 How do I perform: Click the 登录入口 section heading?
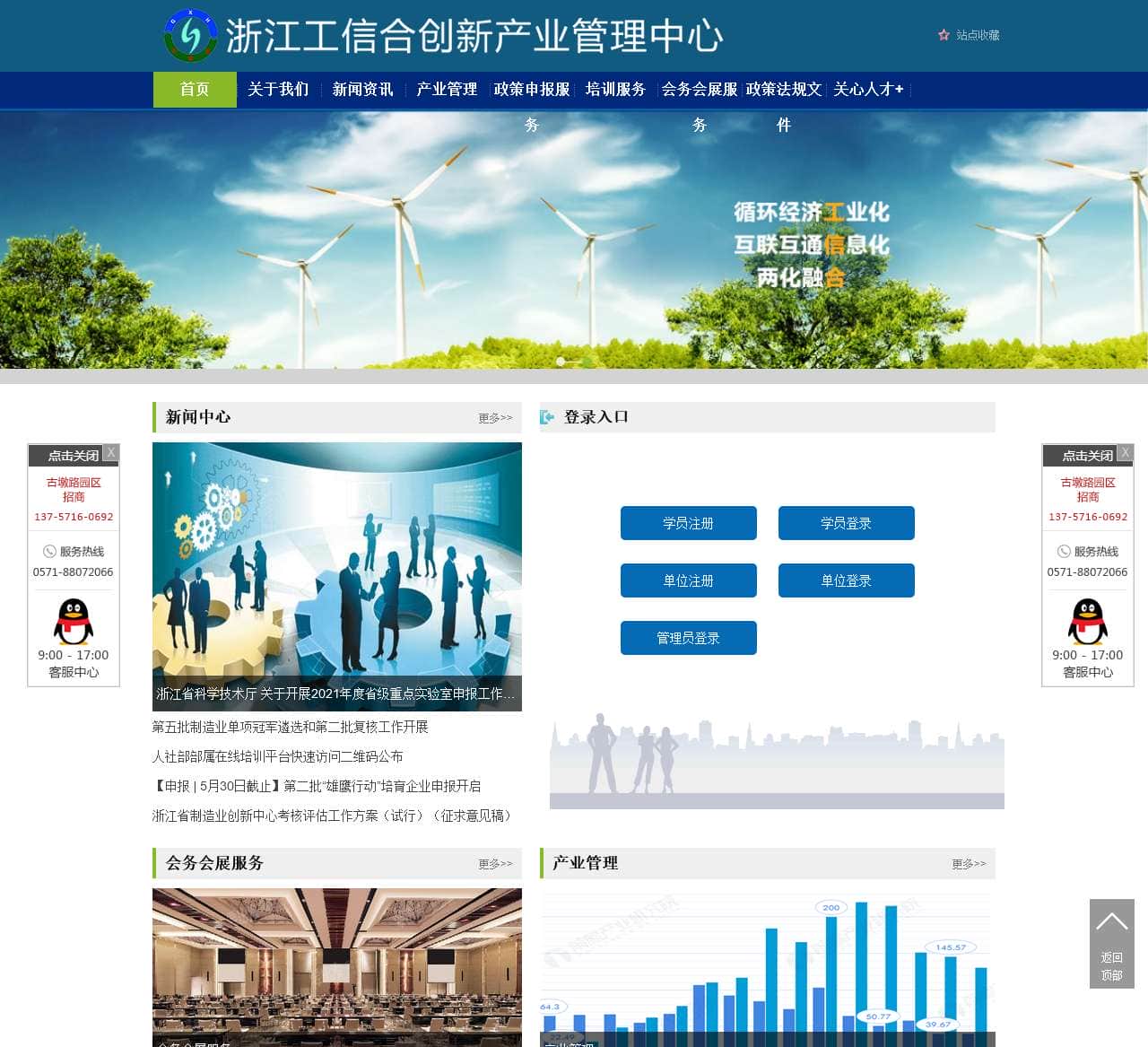point(596,417)
